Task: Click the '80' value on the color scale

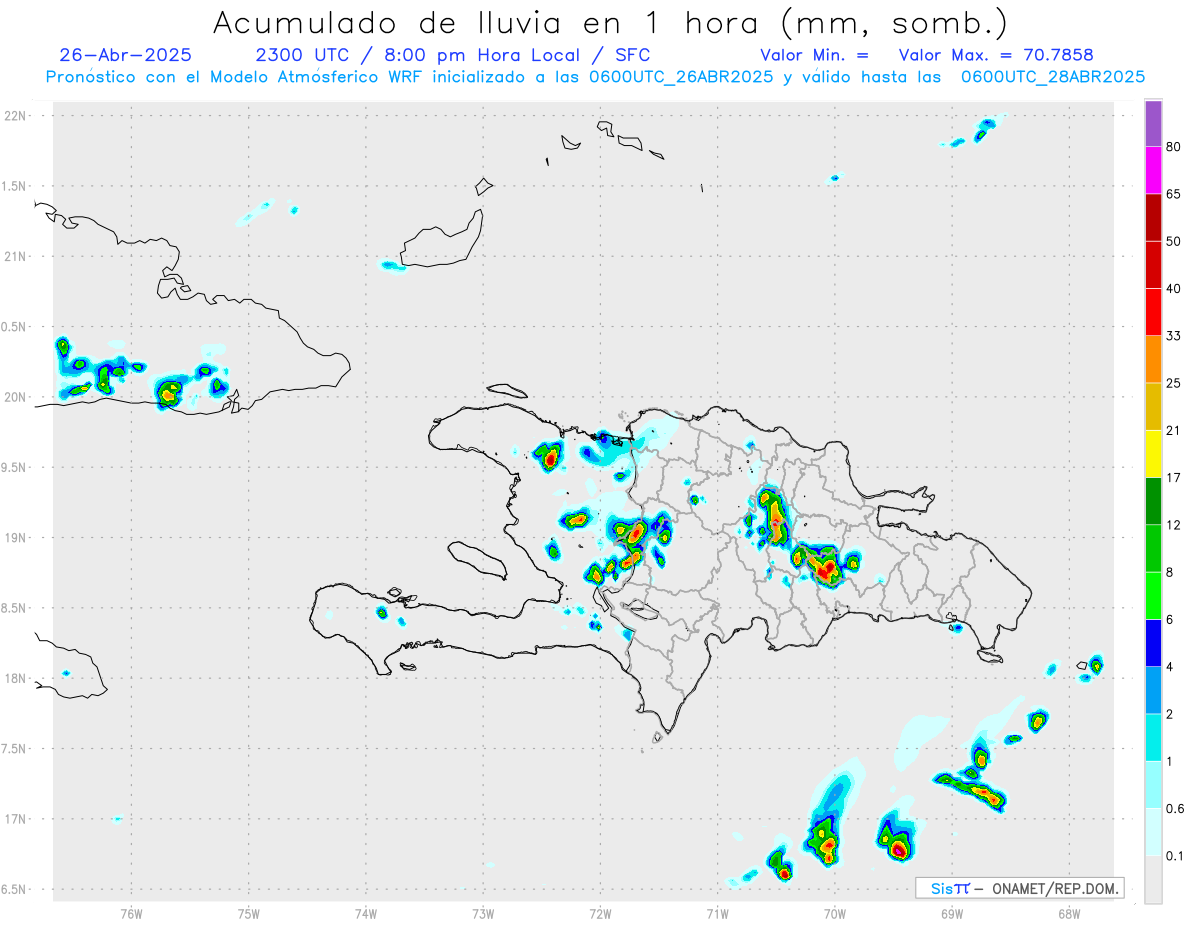Action: point(1174,148)
